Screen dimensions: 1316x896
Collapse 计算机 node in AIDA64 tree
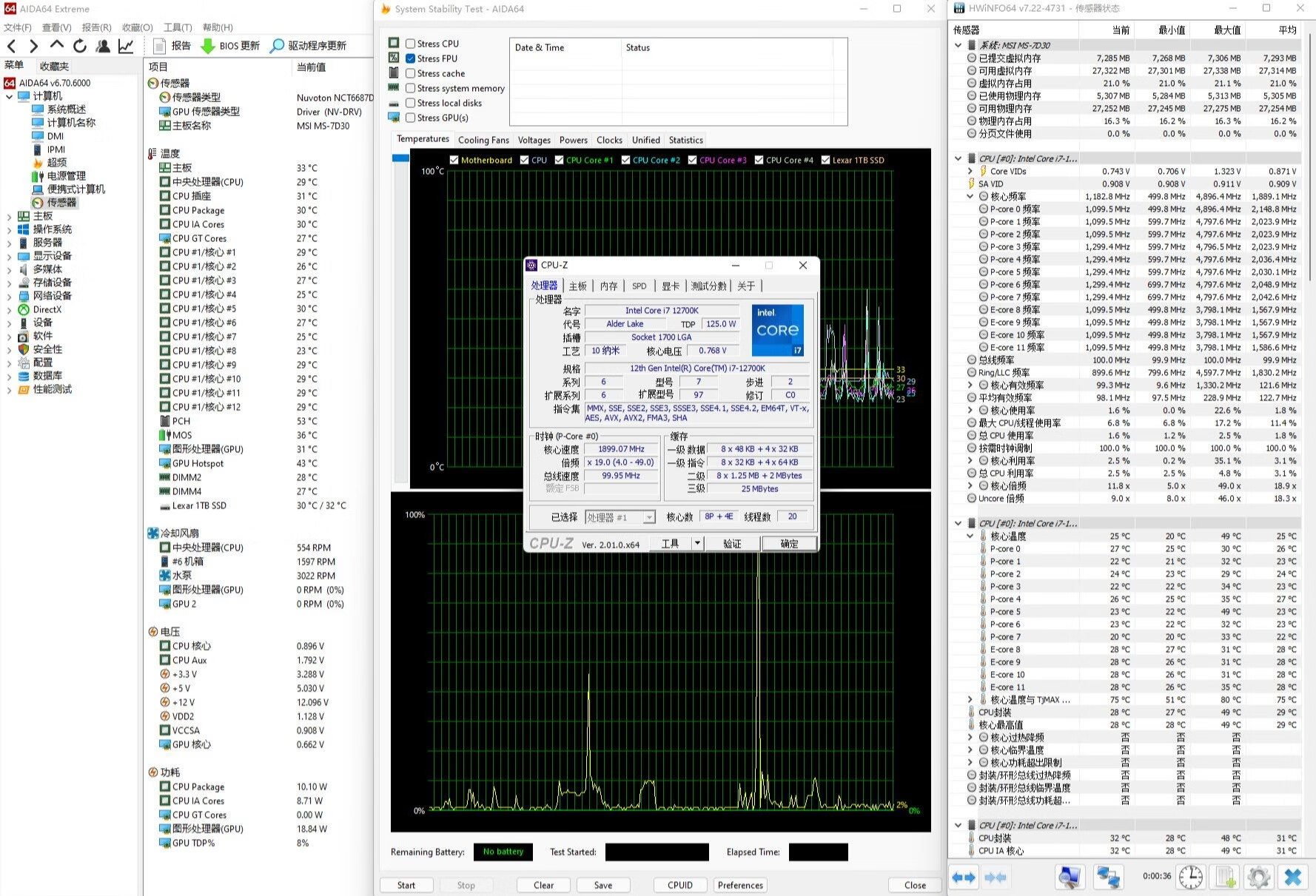[9, 96]
